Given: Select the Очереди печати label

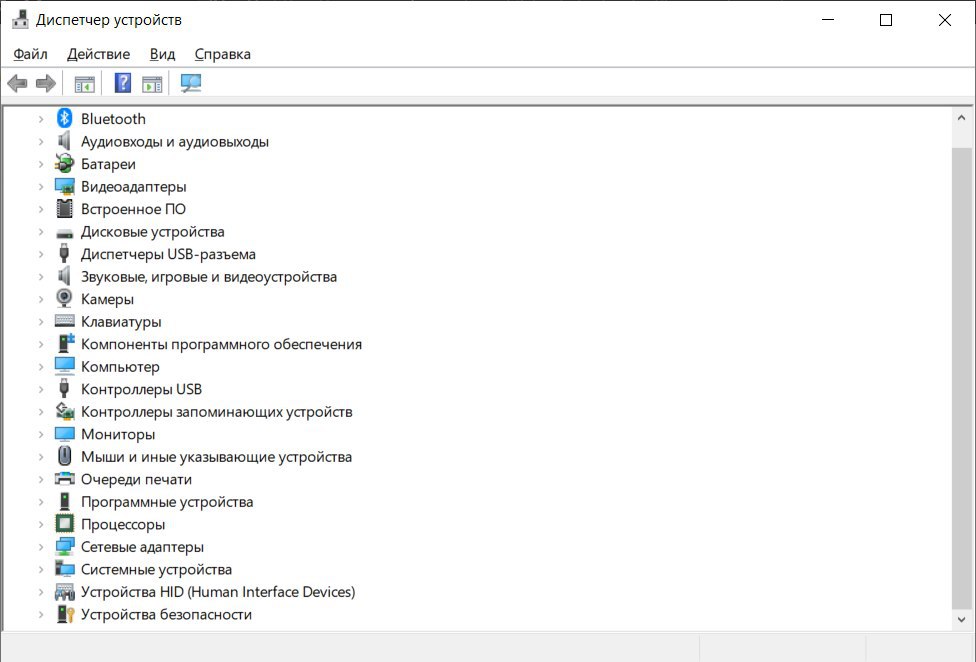Looking at the screenshot, I should pyautogui.click(x=136, y=479).
